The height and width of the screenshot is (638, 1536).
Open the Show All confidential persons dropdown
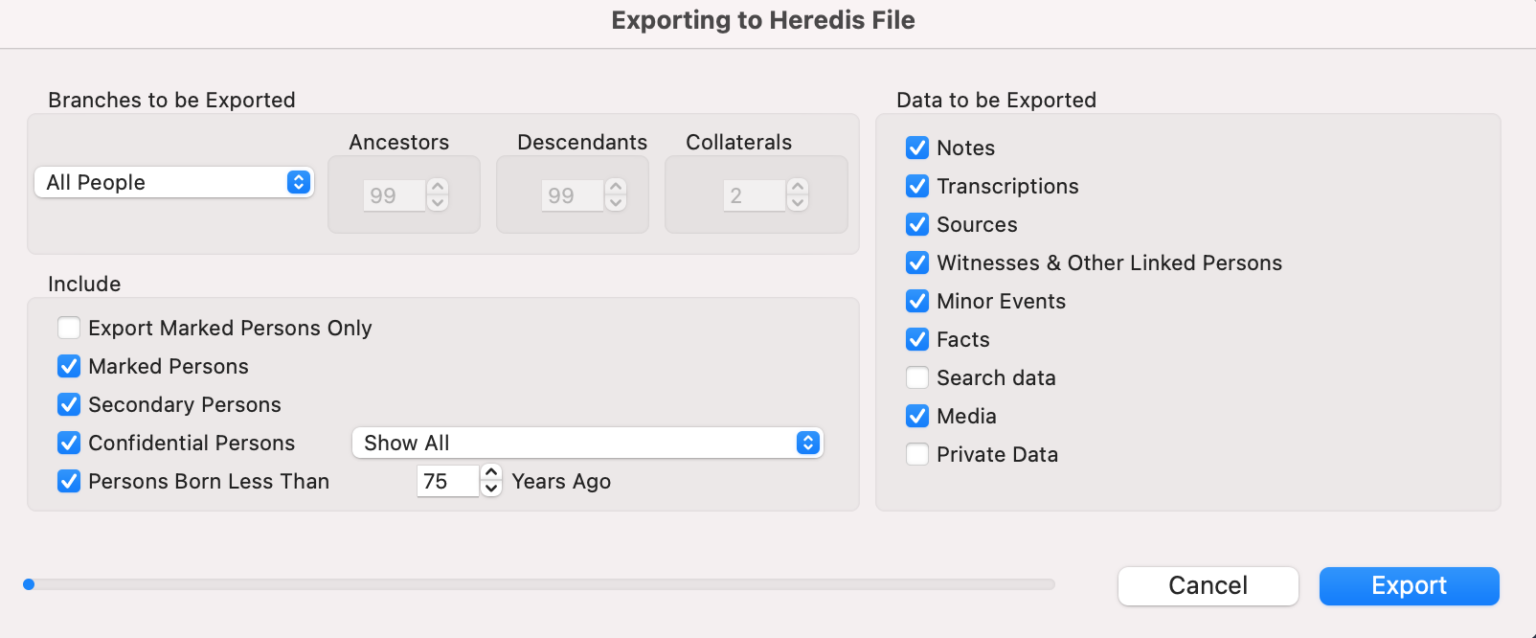[x=588, y=443]
